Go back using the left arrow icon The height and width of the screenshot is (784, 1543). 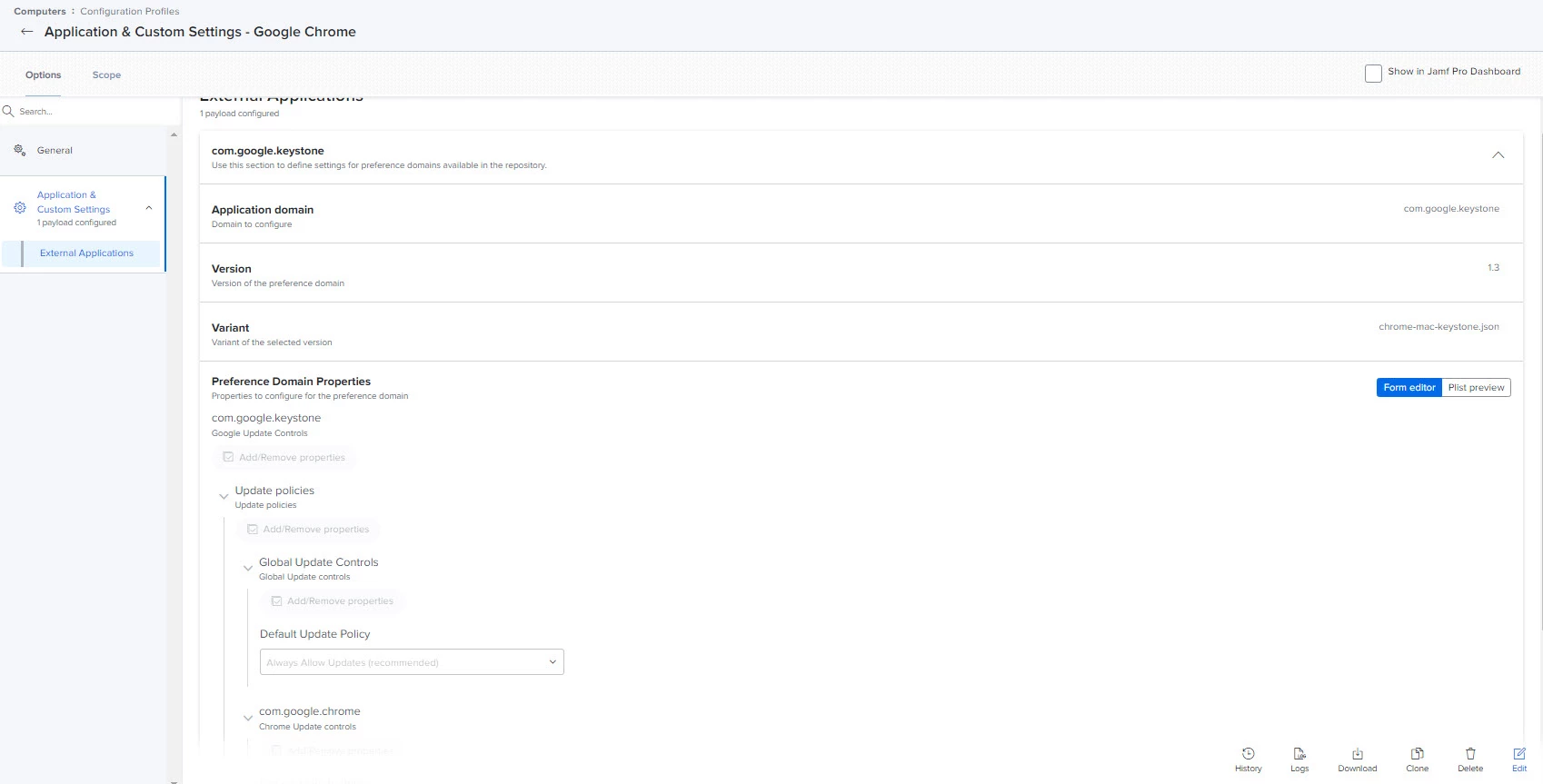27,32
